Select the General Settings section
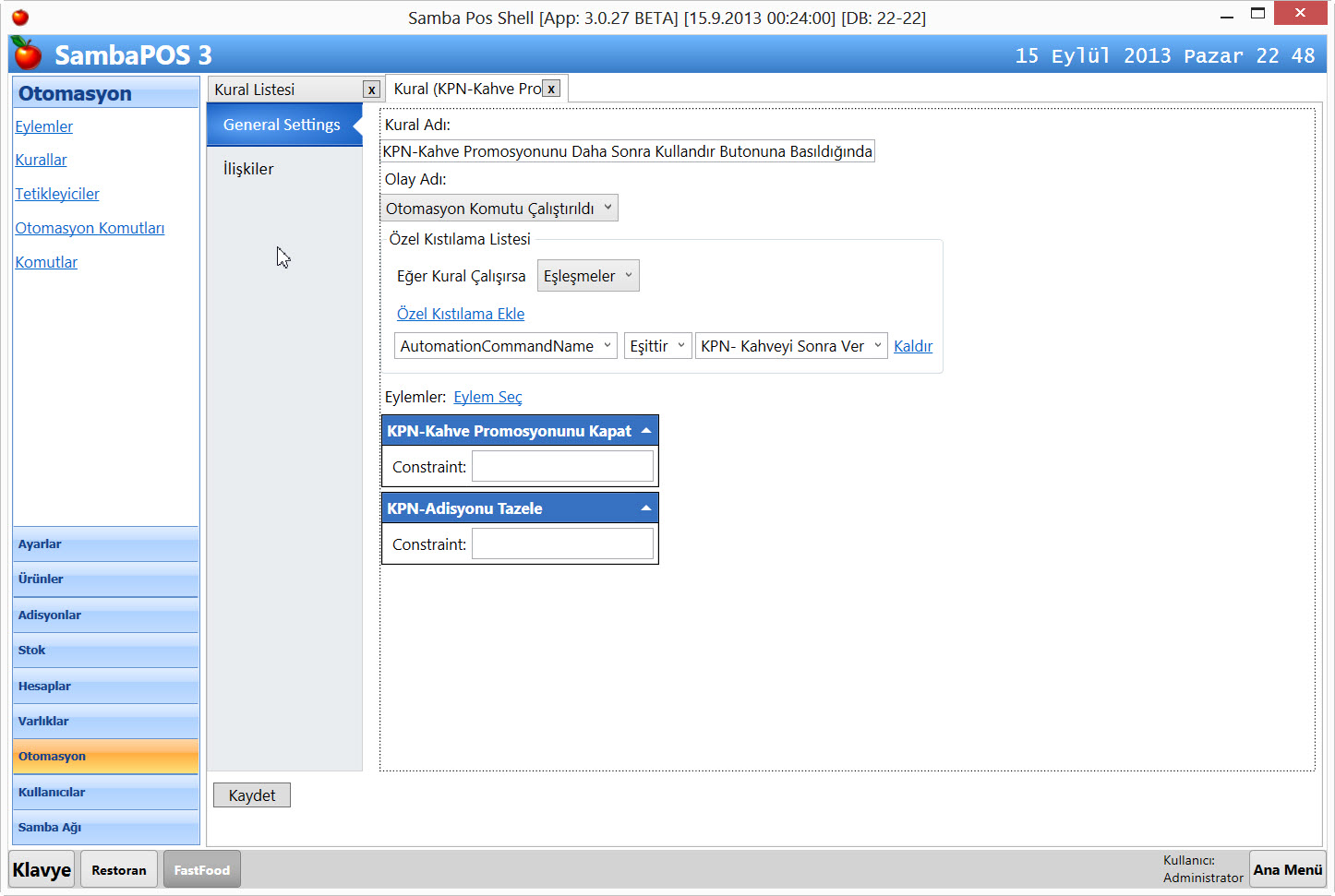 point(282,125)
